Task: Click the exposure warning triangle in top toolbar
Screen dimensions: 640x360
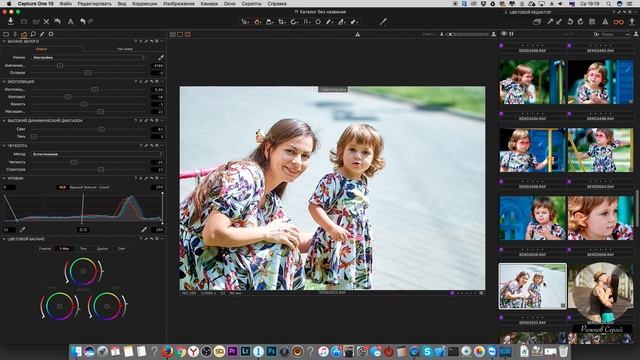Action: [605, 22]
